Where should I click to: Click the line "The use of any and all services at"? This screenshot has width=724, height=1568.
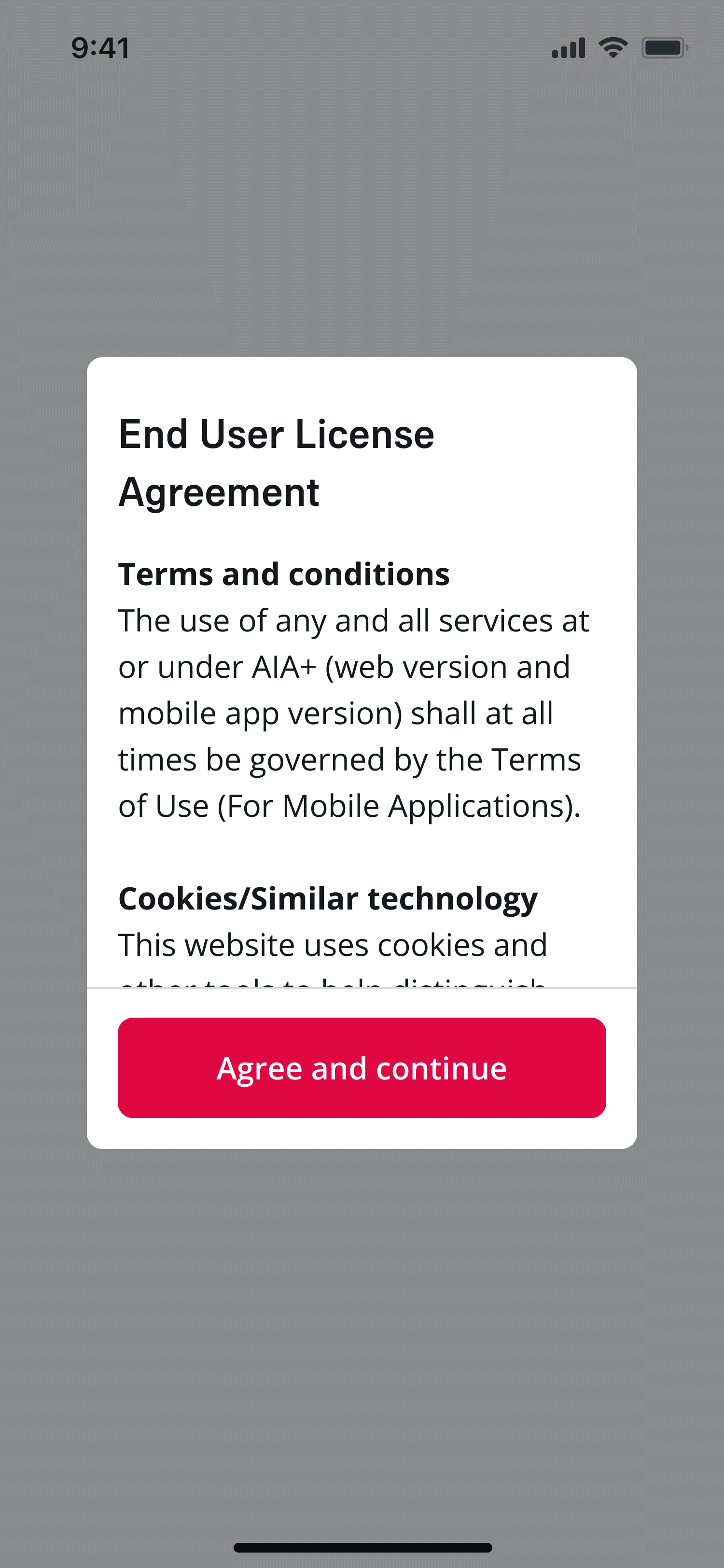pyautogui.click(x=353, y=621)
